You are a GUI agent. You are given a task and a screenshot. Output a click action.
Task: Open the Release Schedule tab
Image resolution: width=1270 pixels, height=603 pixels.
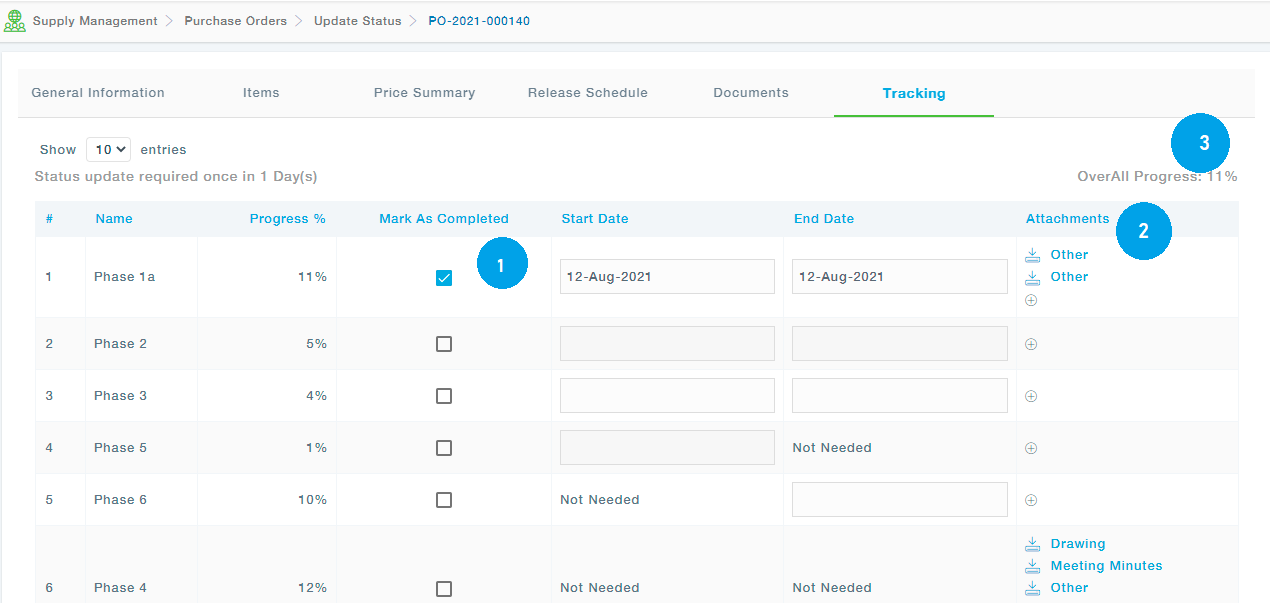pos(587,93)
